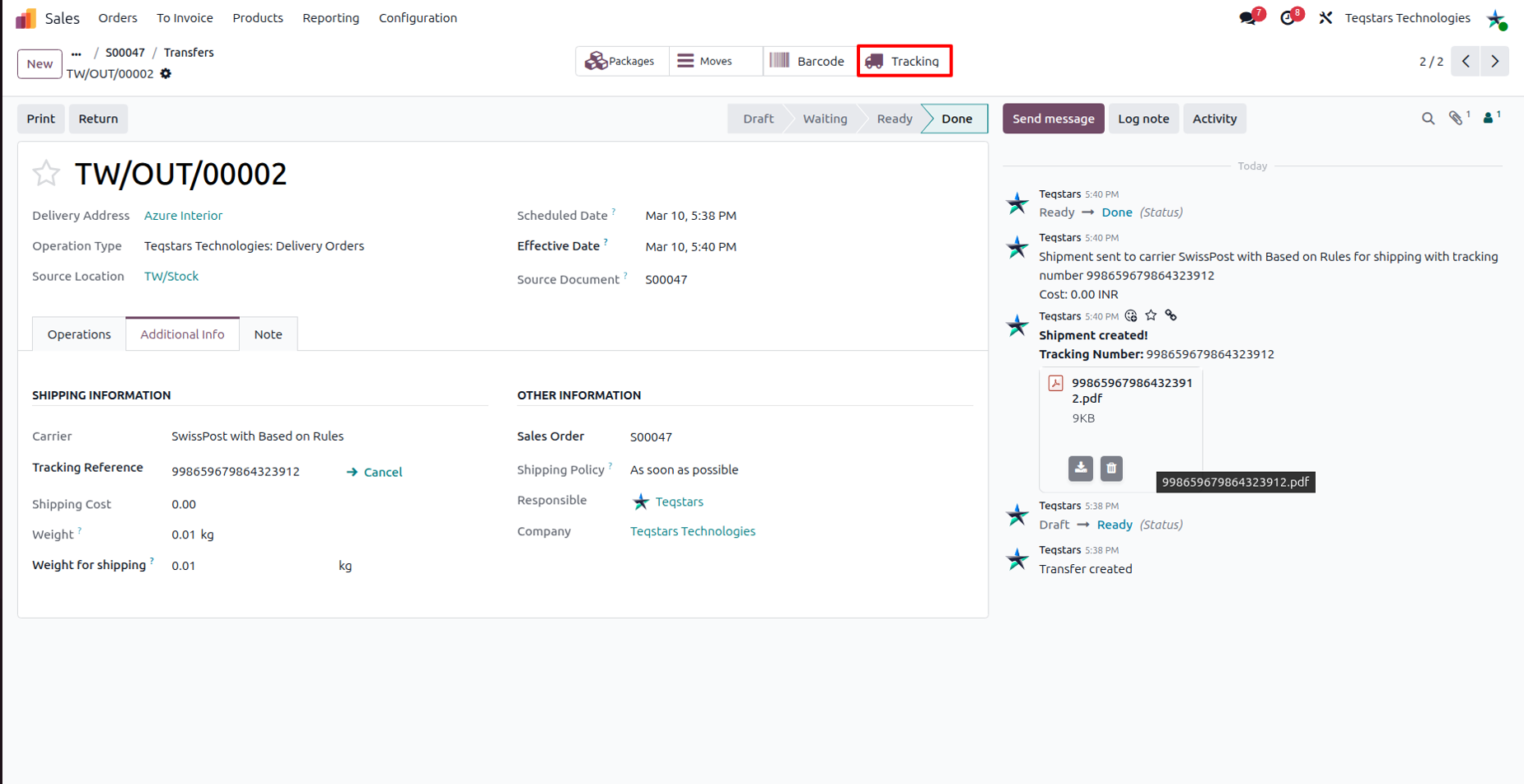Copy link of Shipment created message
1524x784 pixels.
pos(1171,315)
